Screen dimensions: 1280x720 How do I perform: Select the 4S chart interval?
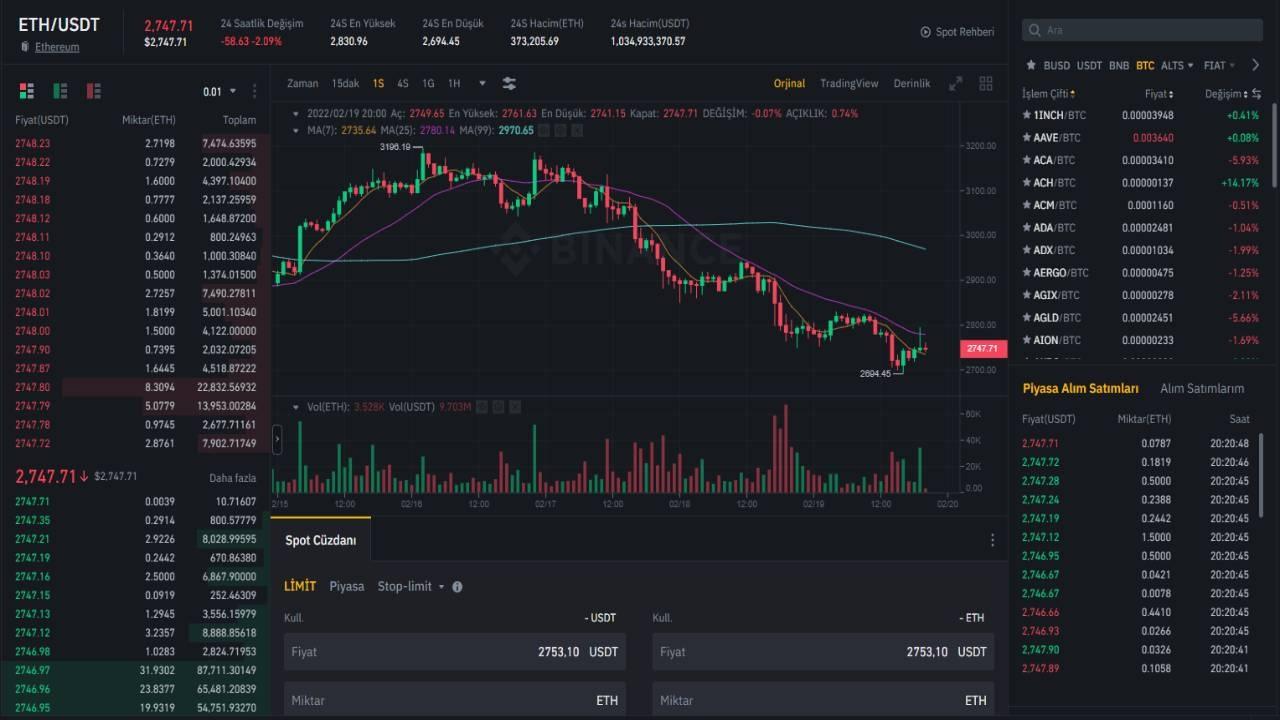click(x=402, y=83)
